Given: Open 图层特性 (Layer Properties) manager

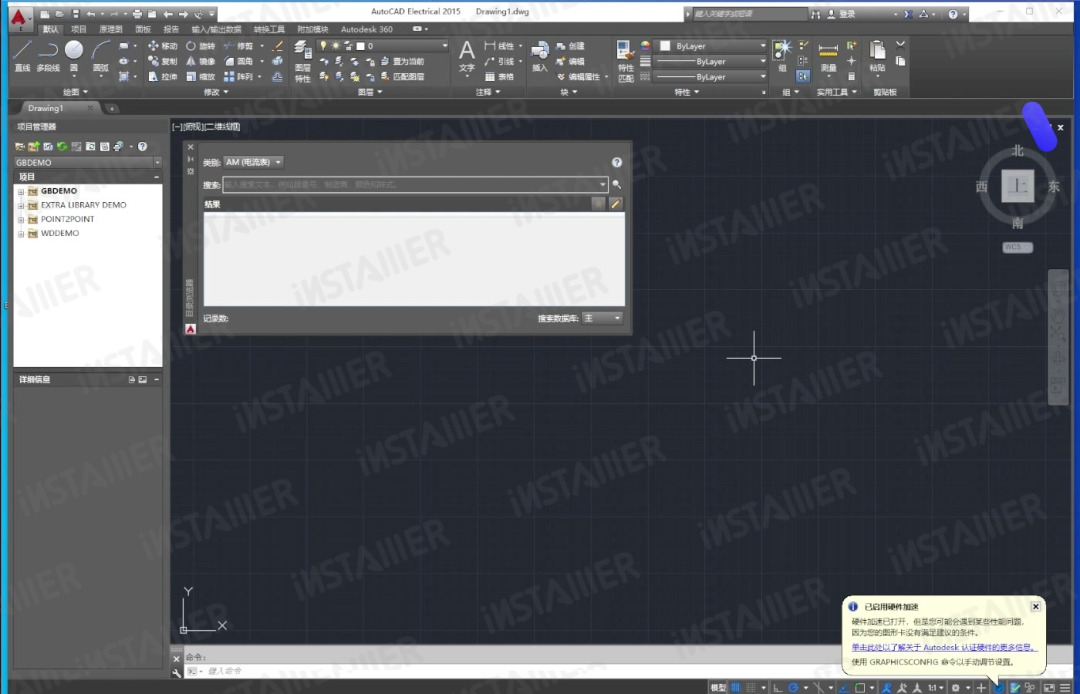Looking at the screenshot, I should [x=302, y=61].
